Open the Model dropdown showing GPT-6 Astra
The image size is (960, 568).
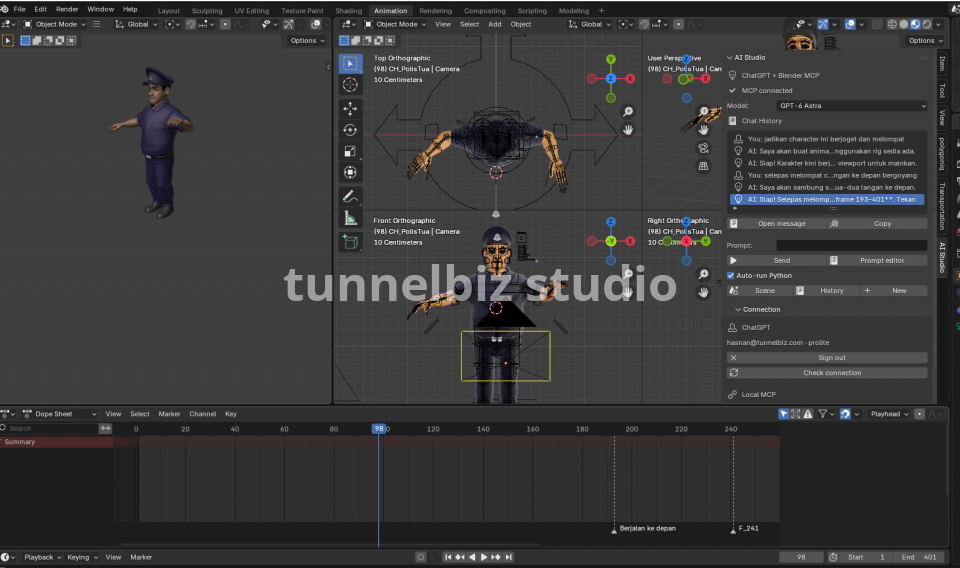(852, 106)
